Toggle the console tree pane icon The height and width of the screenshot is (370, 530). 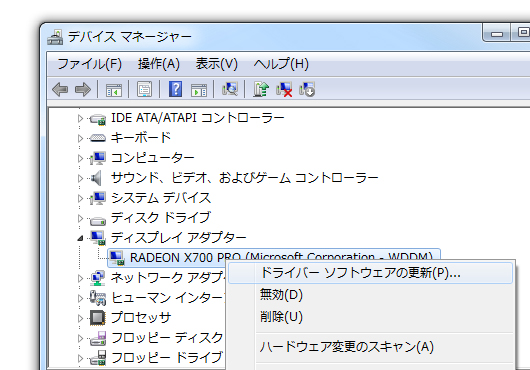[114, 90]
